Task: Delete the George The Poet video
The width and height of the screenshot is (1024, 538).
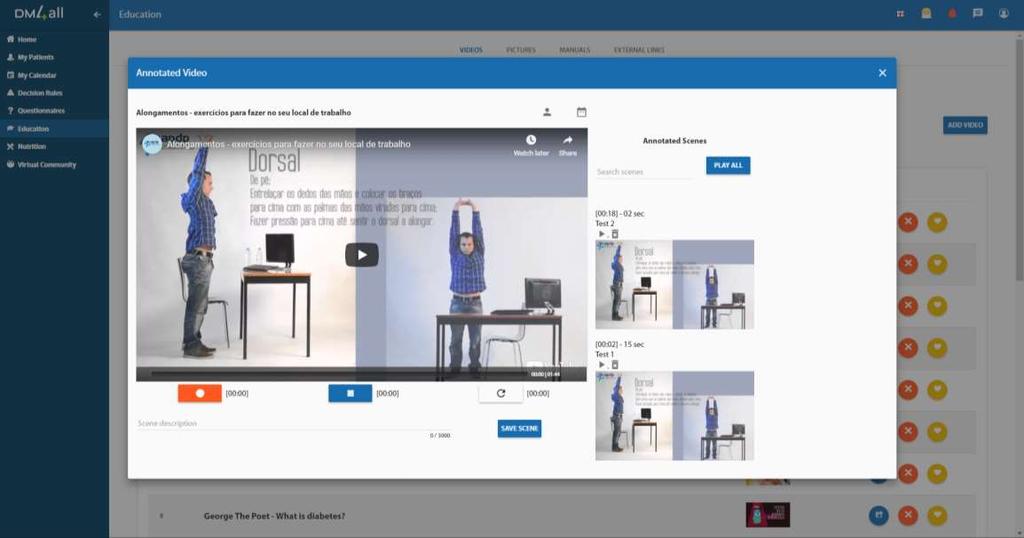Action: 908,515
